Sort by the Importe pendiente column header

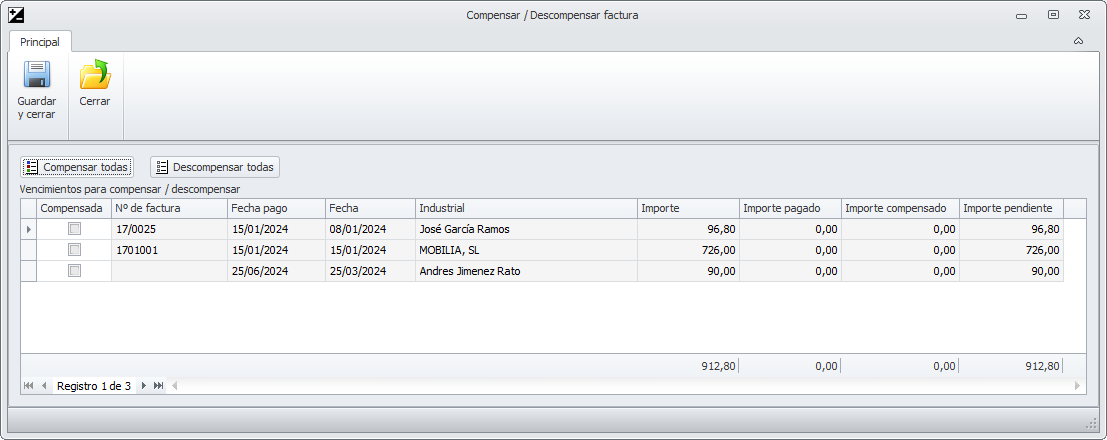[1008, 208]
